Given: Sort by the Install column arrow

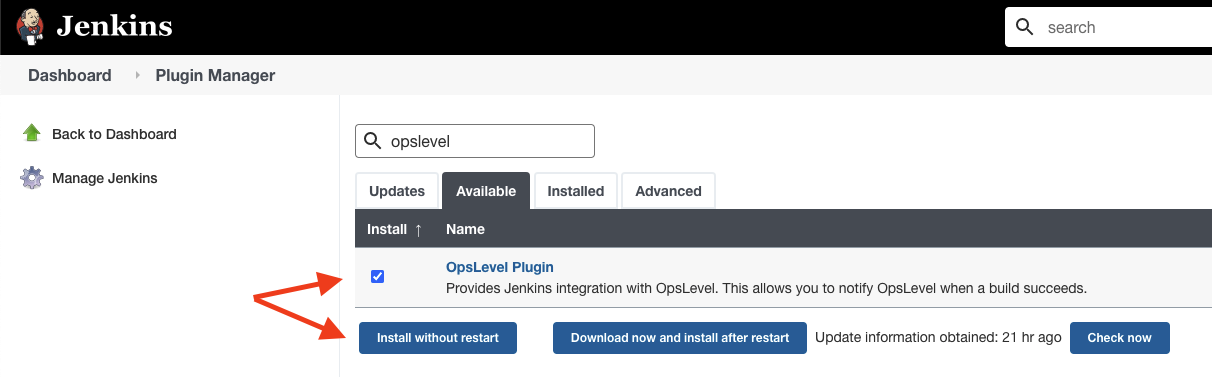Looking at the screenshot, I should [x=418, y=229].
